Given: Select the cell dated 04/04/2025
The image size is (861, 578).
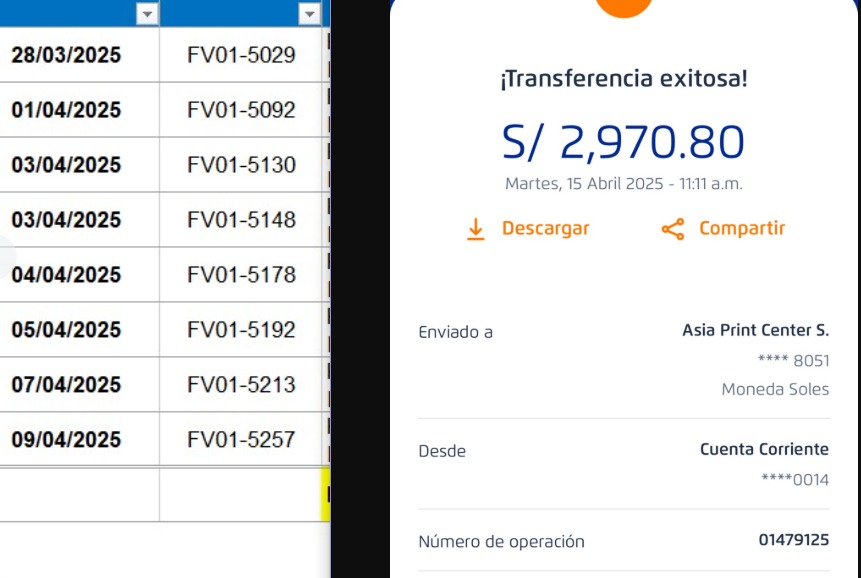Looking at the screenshot, I should (x=66, y=275).
